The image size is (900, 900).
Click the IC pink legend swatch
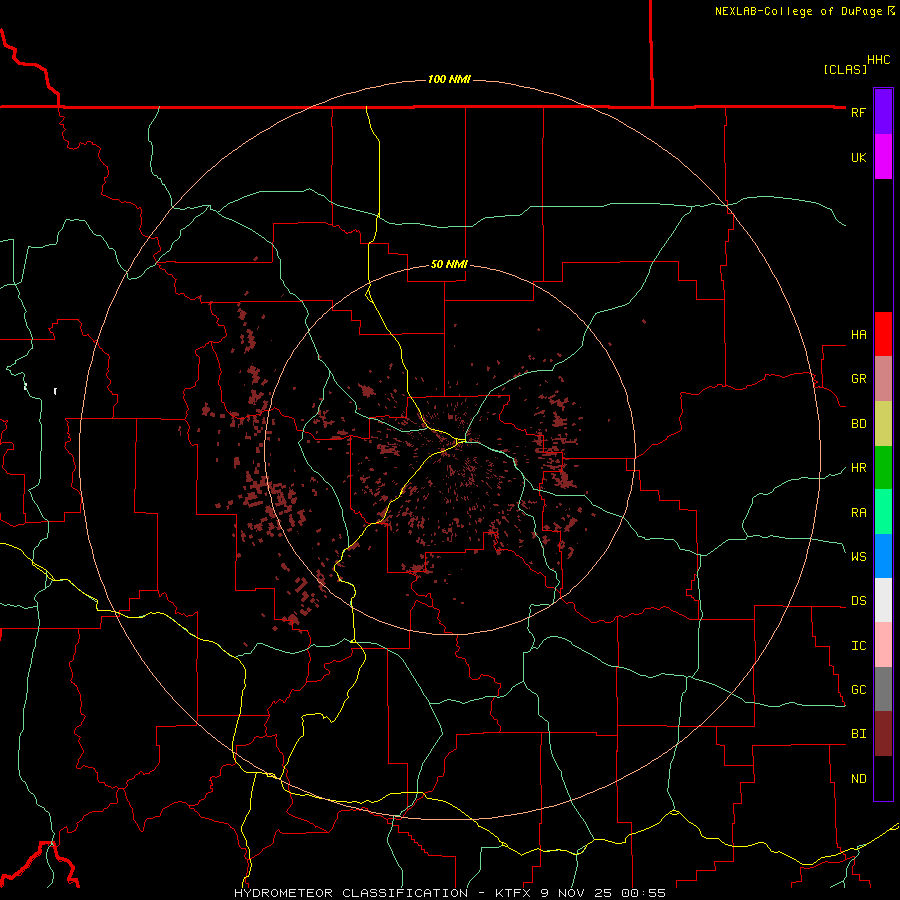click(x=883, y=645)
